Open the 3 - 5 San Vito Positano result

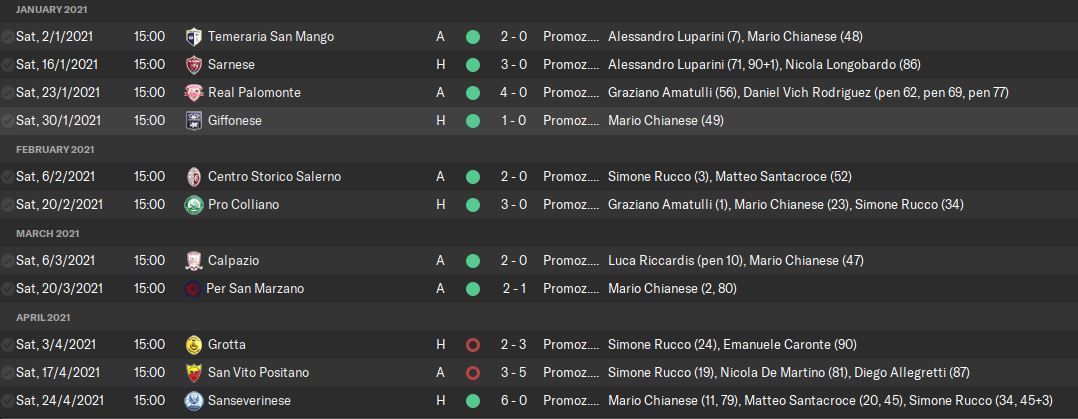coord(515,372)
